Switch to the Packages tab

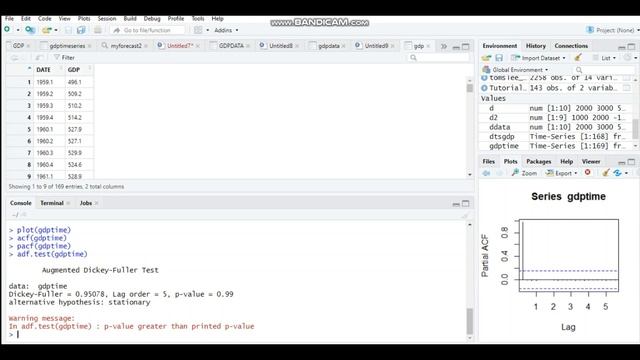coord(538,162)
